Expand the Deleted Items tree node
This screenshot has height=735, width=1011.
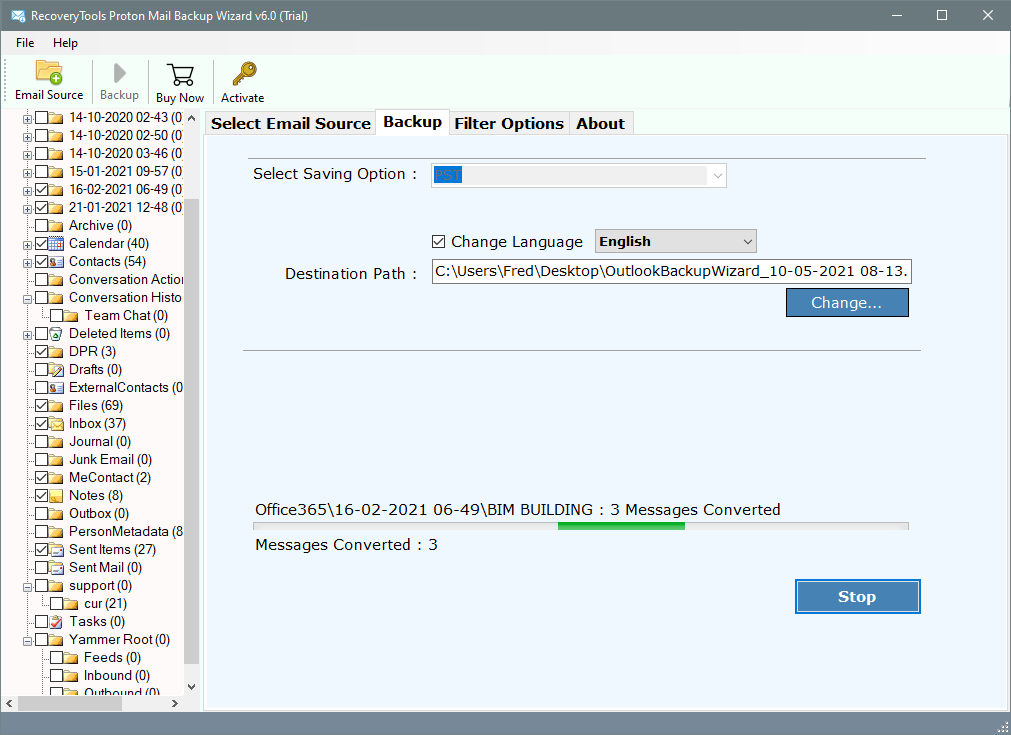point(27,335)
